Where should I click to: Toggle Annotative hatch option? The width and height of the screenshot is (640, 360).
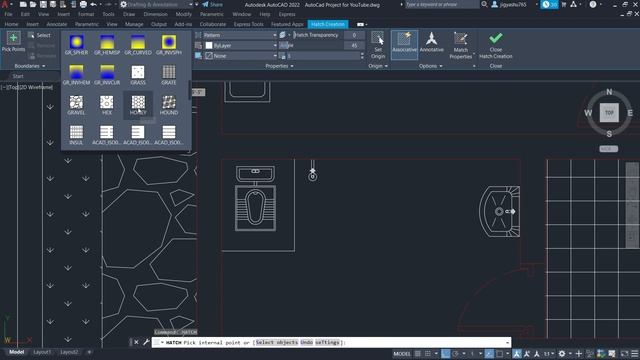tap(431, 43)
